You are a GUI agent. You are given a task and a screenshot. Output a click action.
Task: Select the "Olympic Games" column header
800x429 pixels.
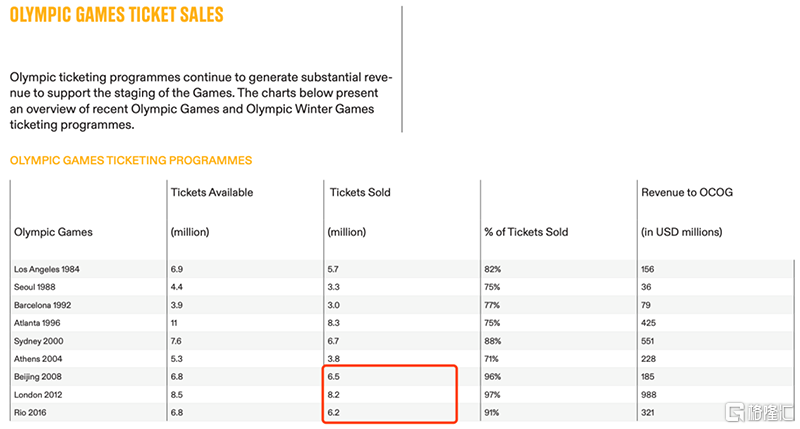point(53,232)
